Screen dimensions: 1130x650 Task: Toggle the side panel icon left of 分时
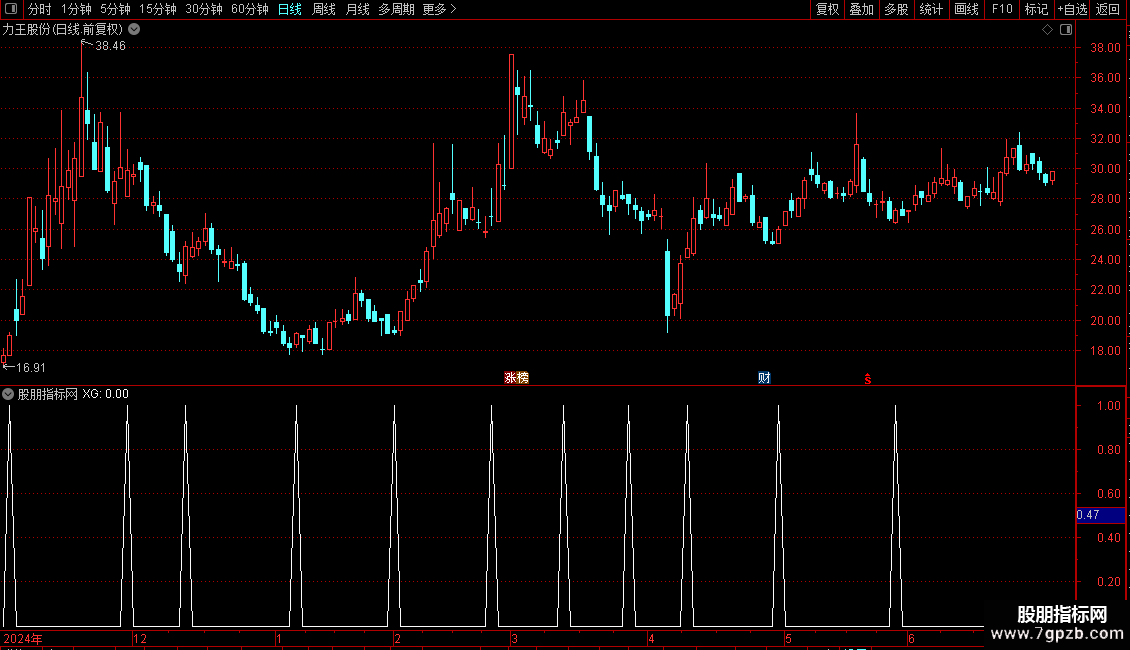coord(11,9)
